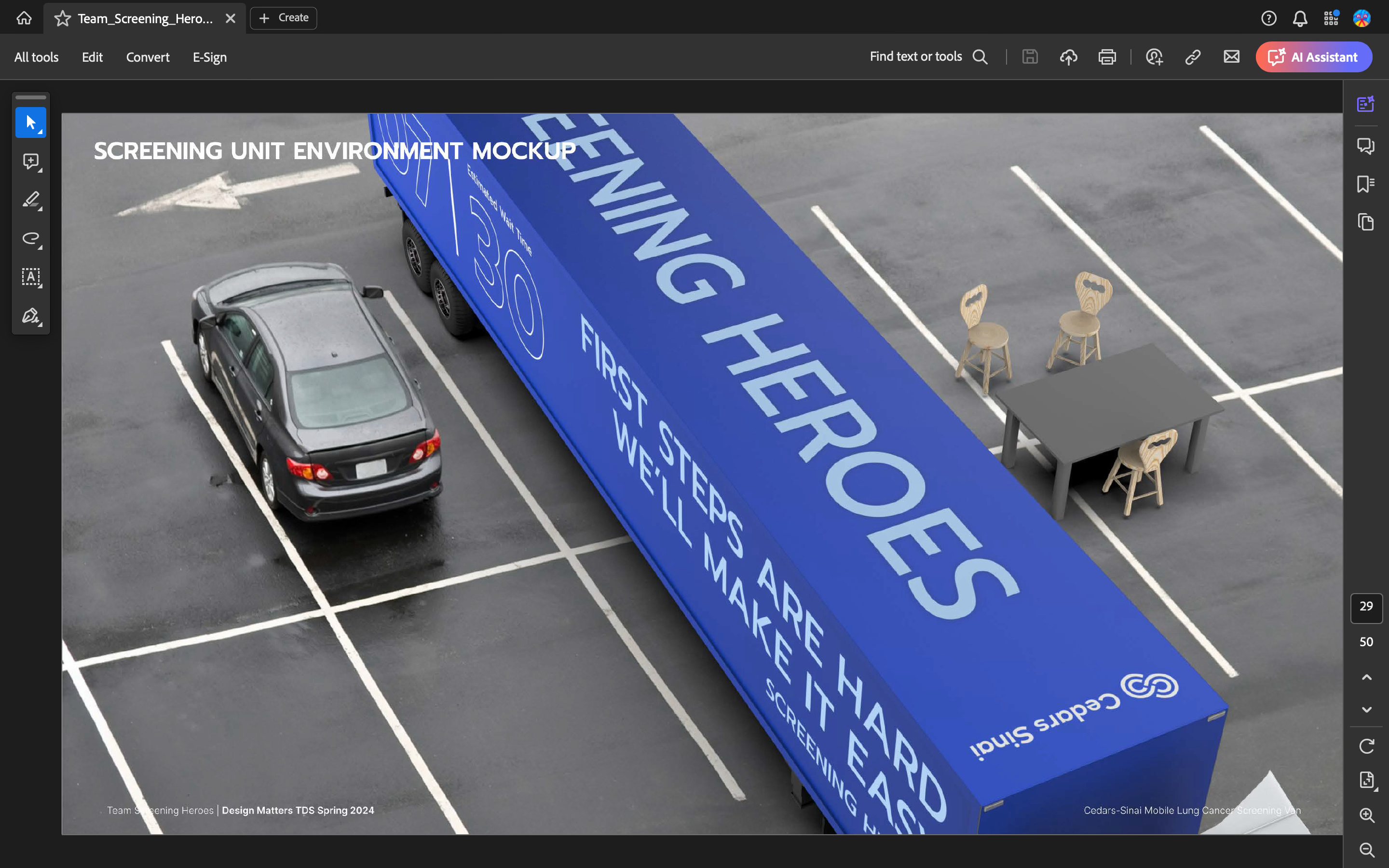
Task: Select the arrow selection tool
Action: point(30,122)
